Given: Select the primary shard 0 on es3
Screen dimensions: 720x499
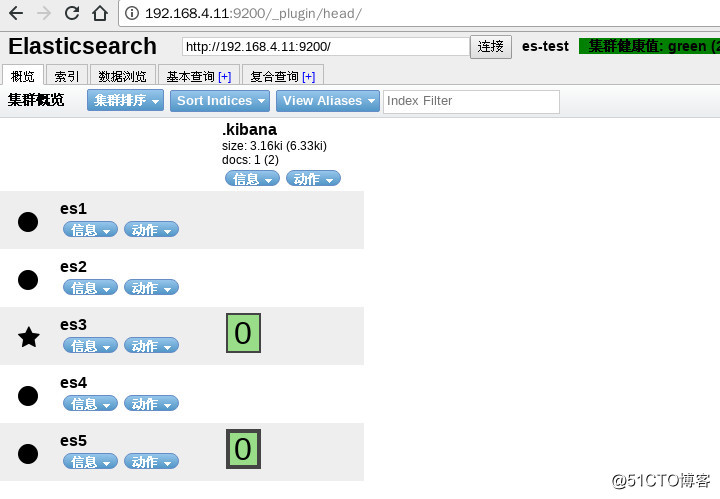Looking at the screenshot, I should pyautogui.click(x=243, y=333).
